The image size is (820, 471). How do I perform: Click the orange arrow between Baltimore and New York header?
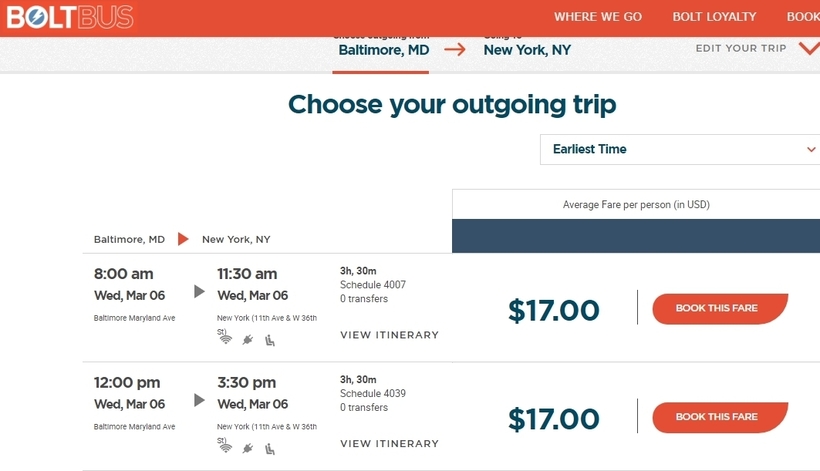point(455,50)
